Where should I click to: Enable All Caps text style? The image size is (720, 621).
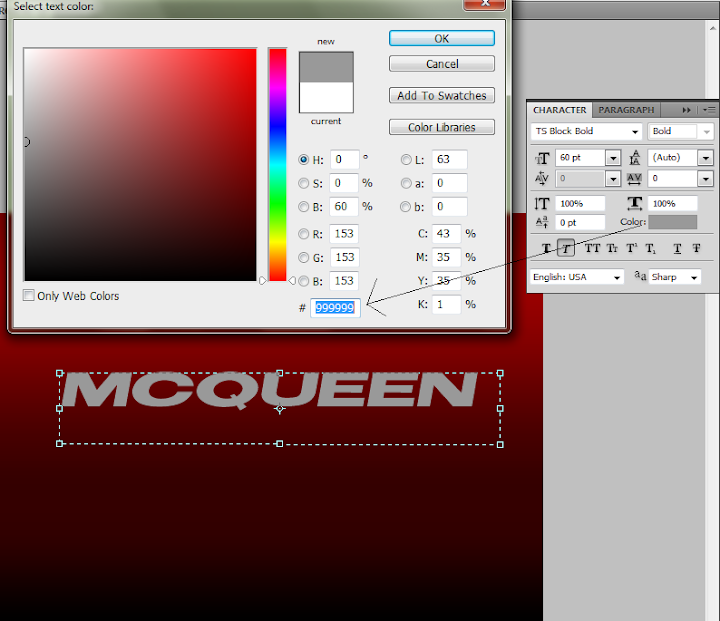point(592,248)
